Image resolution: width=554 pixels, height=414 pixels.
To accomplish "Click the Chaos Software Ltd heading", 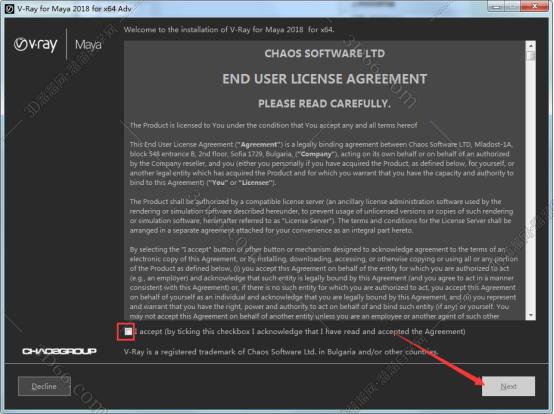I will [x=325, y=53].
